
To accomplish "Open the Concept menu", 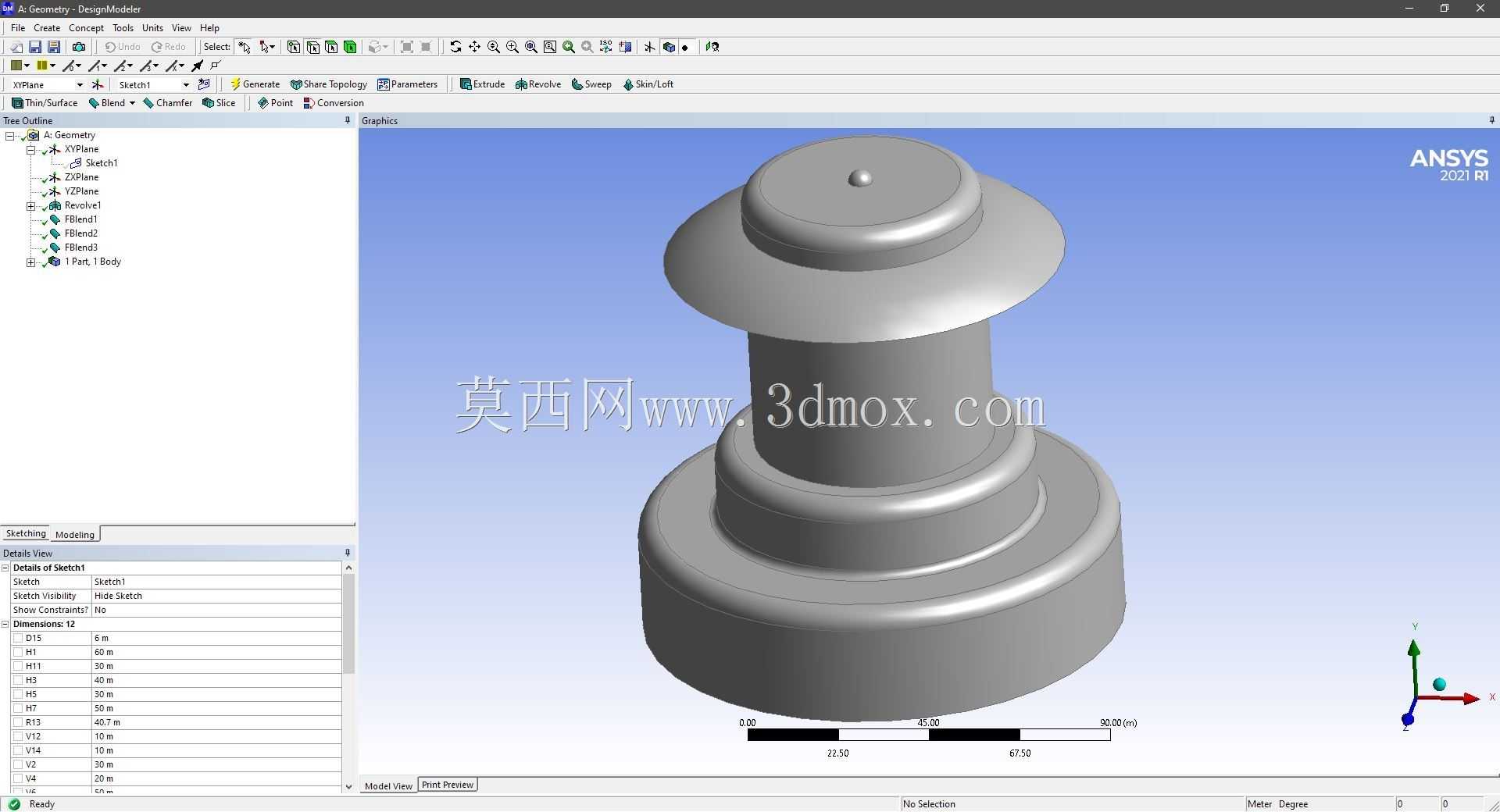I will [86, 27].
